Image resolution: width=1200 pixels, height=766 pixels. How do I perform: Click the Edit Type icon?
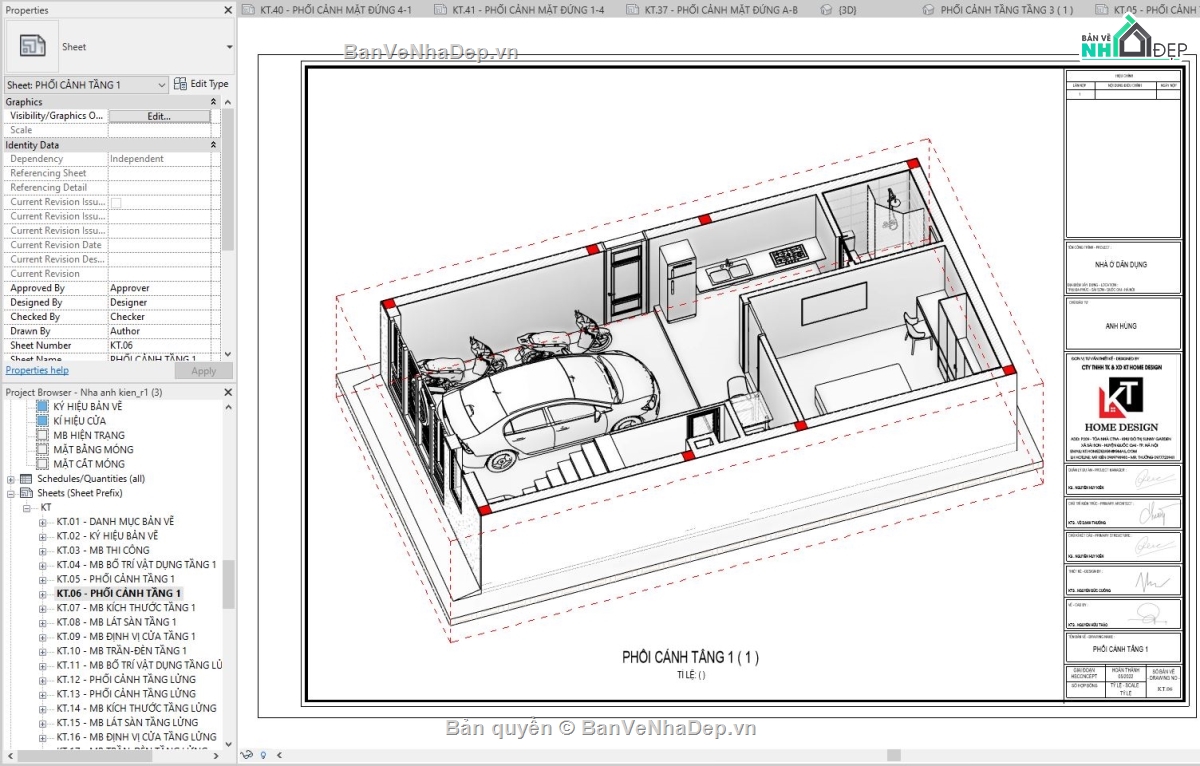(x=180, y=84)
